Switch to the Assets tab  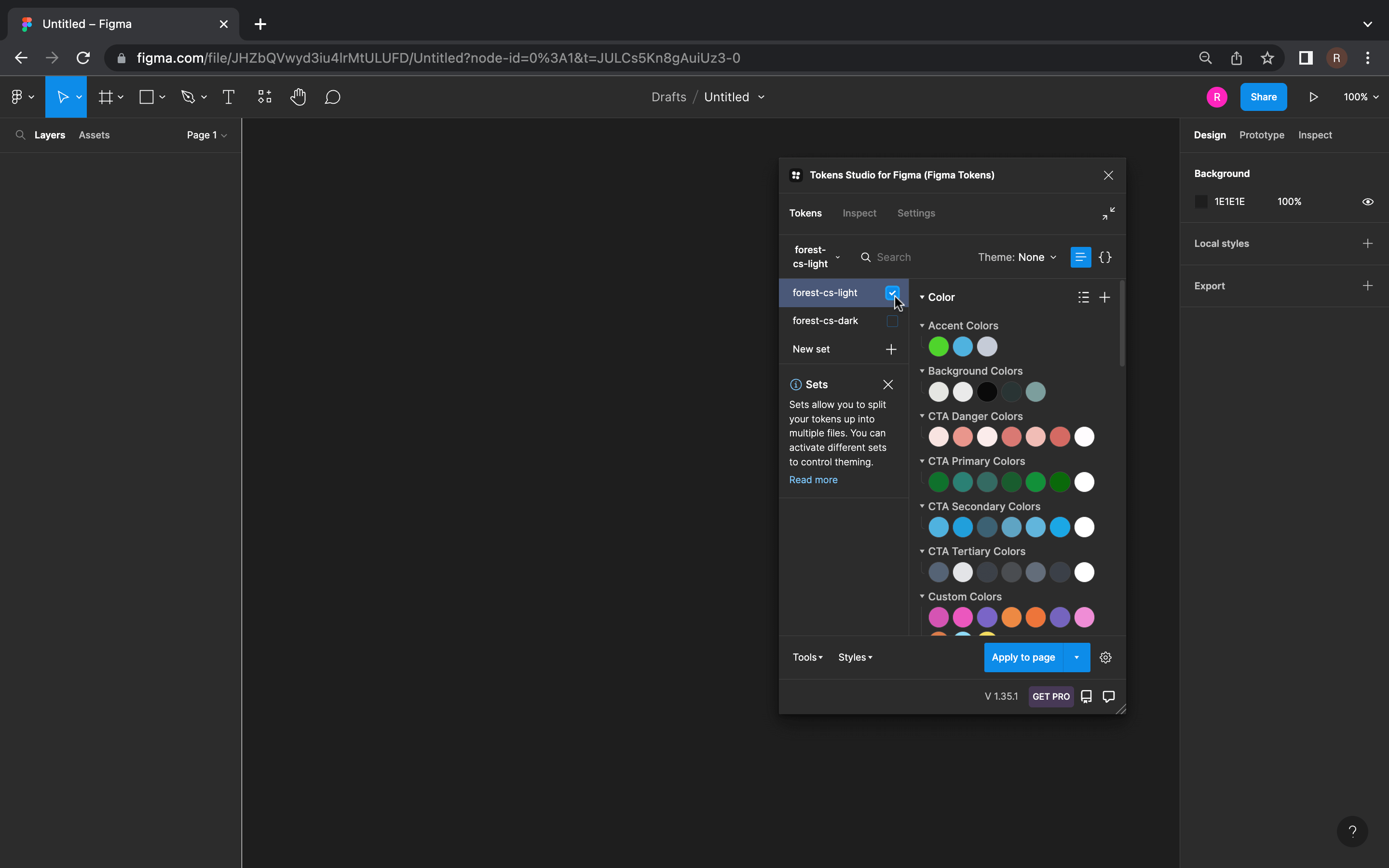pos(94,135)
